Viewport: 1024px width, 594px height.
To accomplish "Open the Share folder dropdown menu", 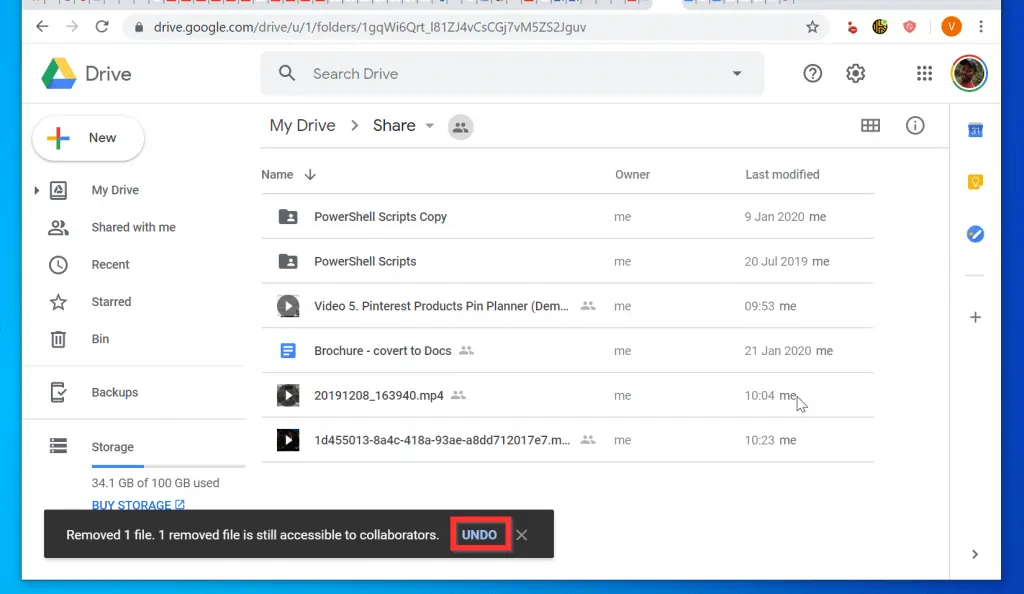I will [429, 126].
